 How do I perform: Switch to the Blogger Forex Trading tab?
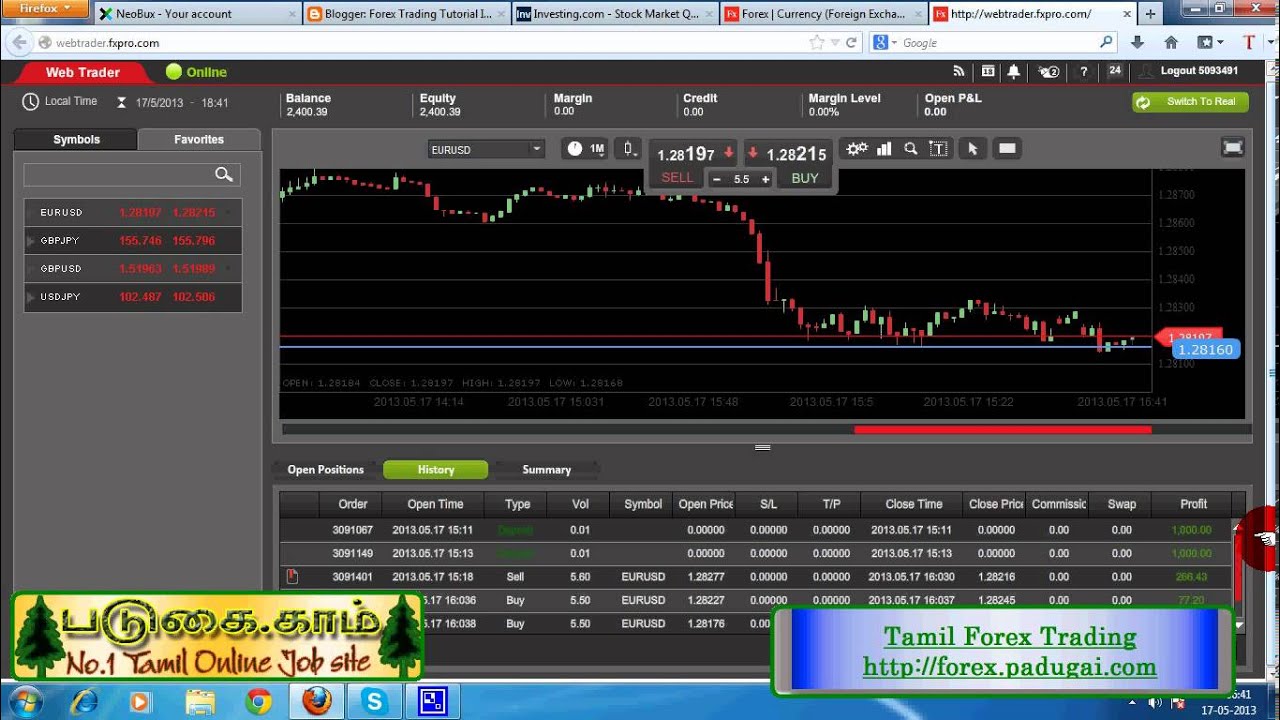pyautogui.click(x=405, y=14)
